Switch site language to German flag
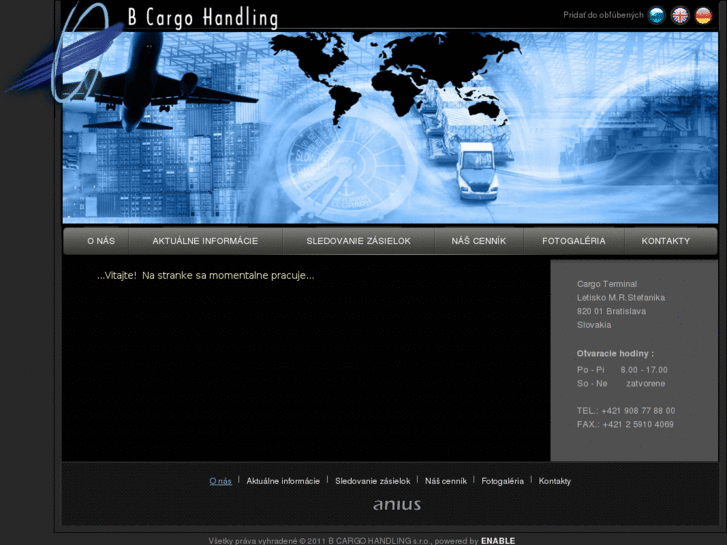This screenshot has width=727, height=545. click(703, 16)
